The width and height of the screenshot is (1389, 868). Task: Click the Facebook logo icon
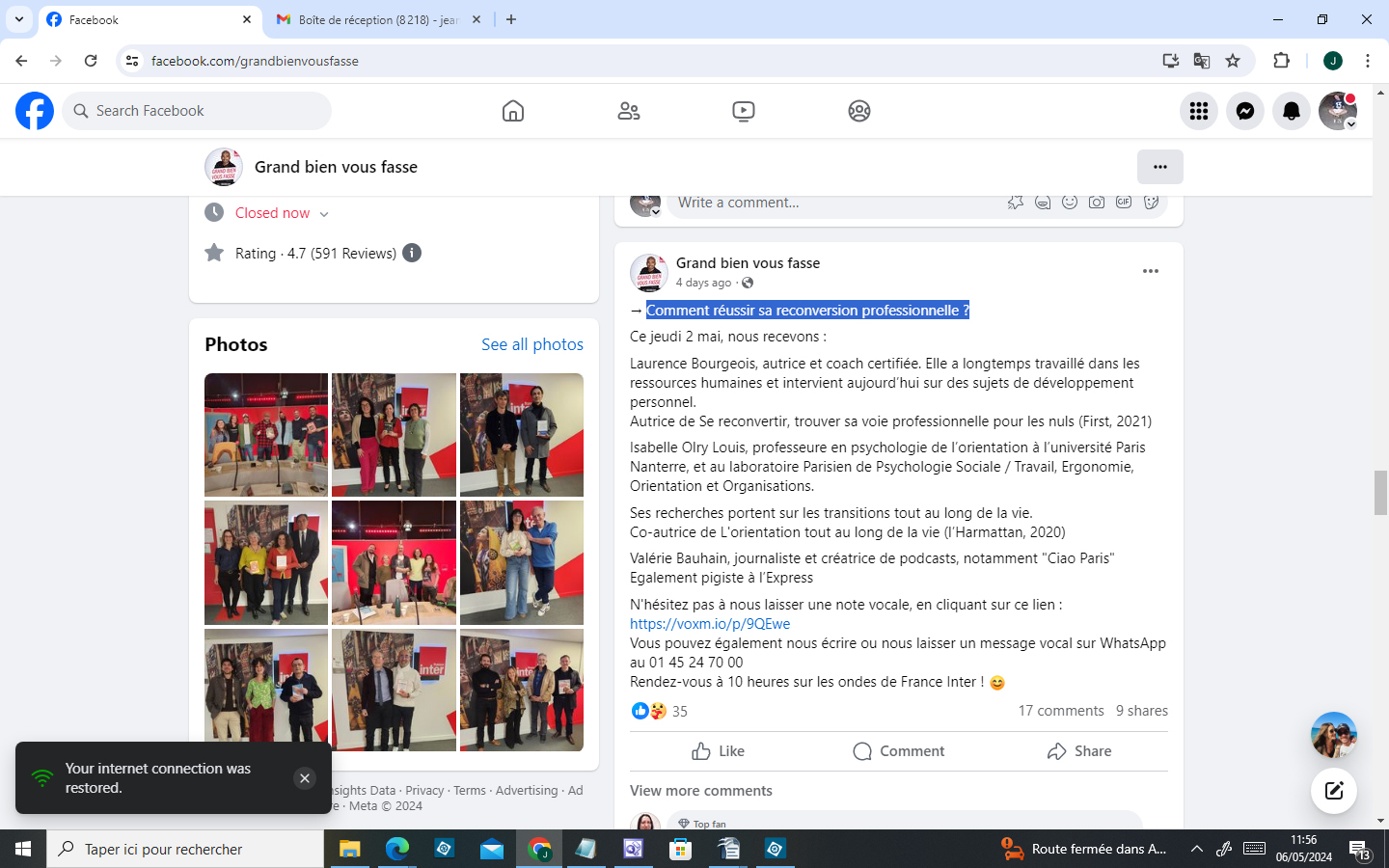35,111
